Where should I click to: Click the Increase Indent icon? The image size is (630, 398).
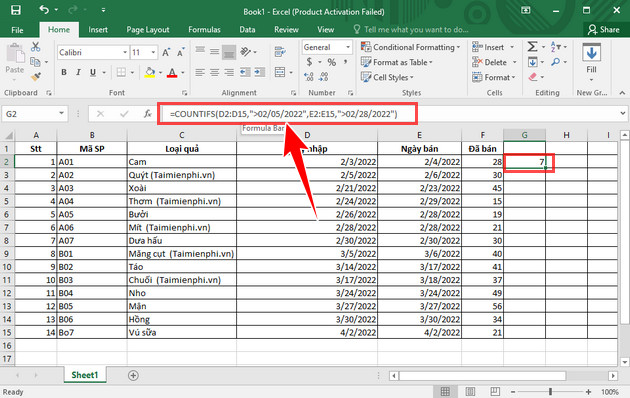260,72
